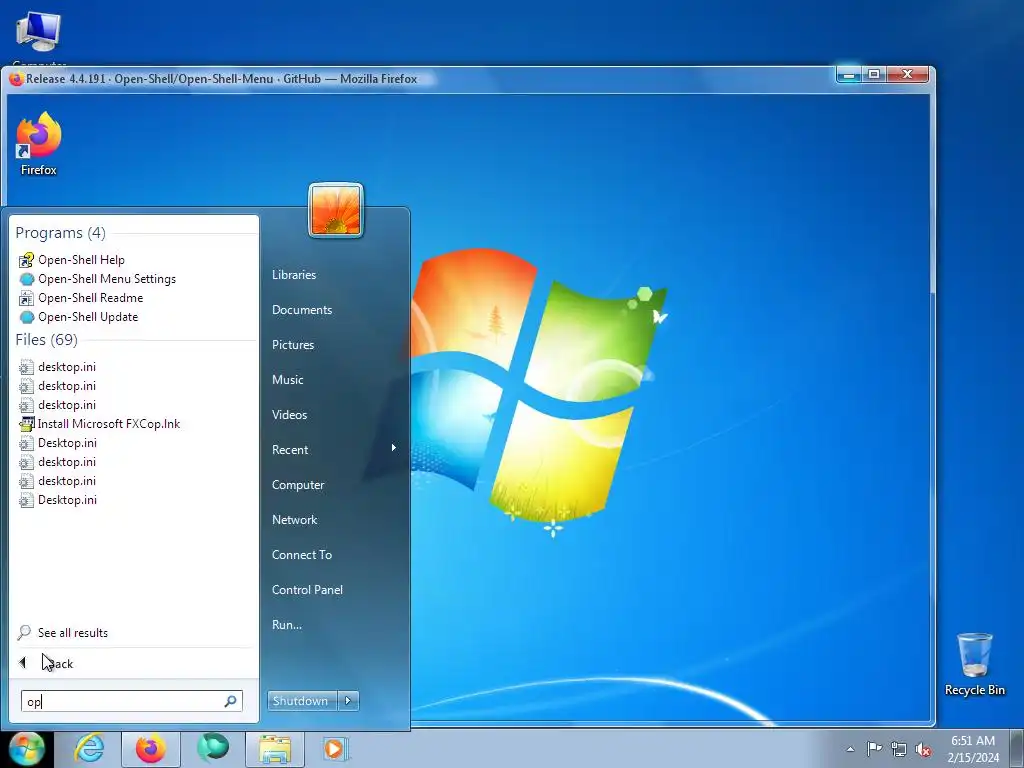The height and width of the screenshot is (768, 1024).
Task: Open the Firefox desktop shortcut
Action: tap(39, 143)
